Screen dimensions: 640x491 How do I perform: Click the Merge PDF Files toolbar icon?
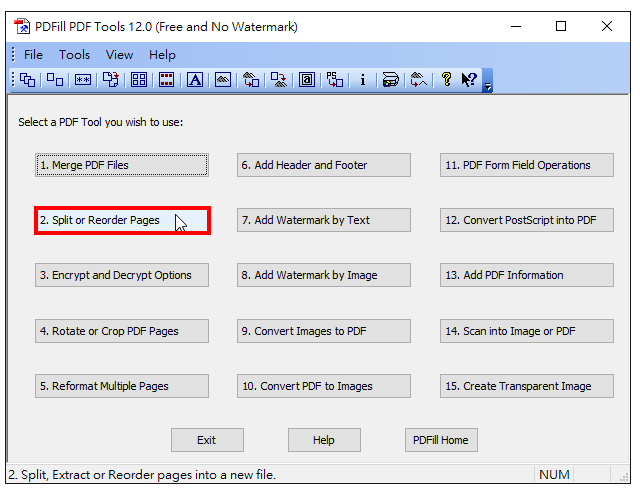pyautogui.click(x=27, y=80)
